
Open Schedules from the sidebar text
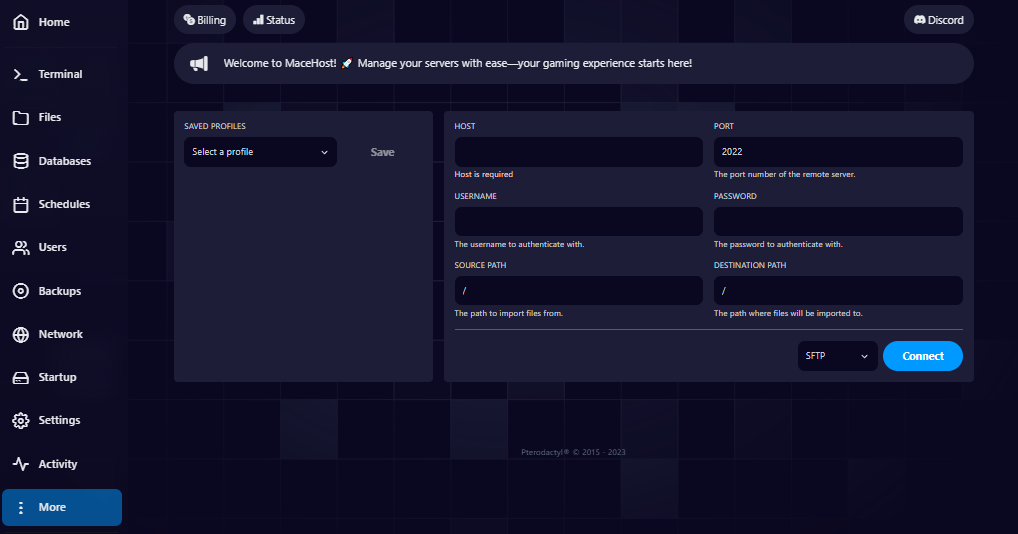(64, 204)
